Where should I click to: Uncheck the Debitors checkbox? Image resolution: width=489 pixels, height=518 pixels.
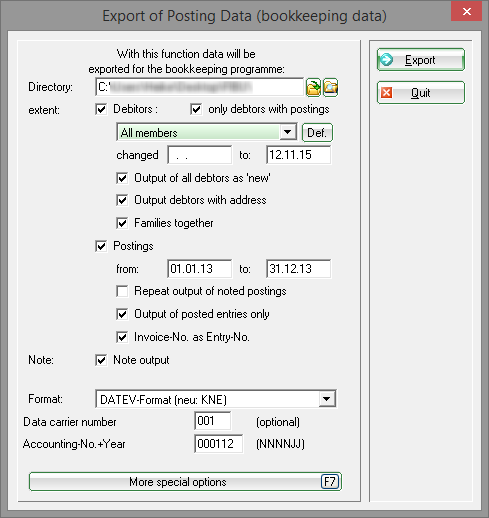[101, 109]
